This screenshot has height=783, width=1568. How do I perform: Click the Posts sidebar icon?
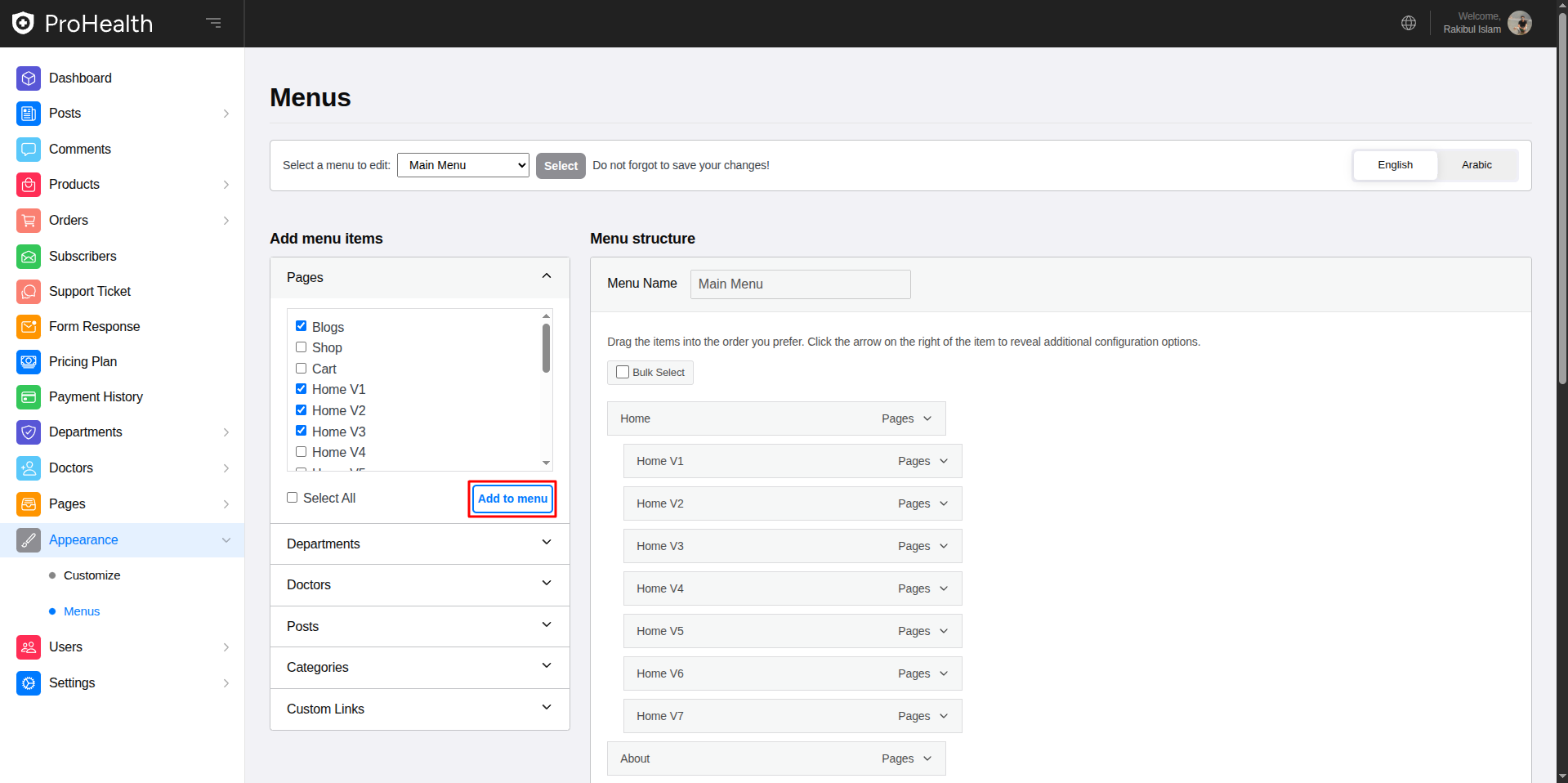click(29, 114)
